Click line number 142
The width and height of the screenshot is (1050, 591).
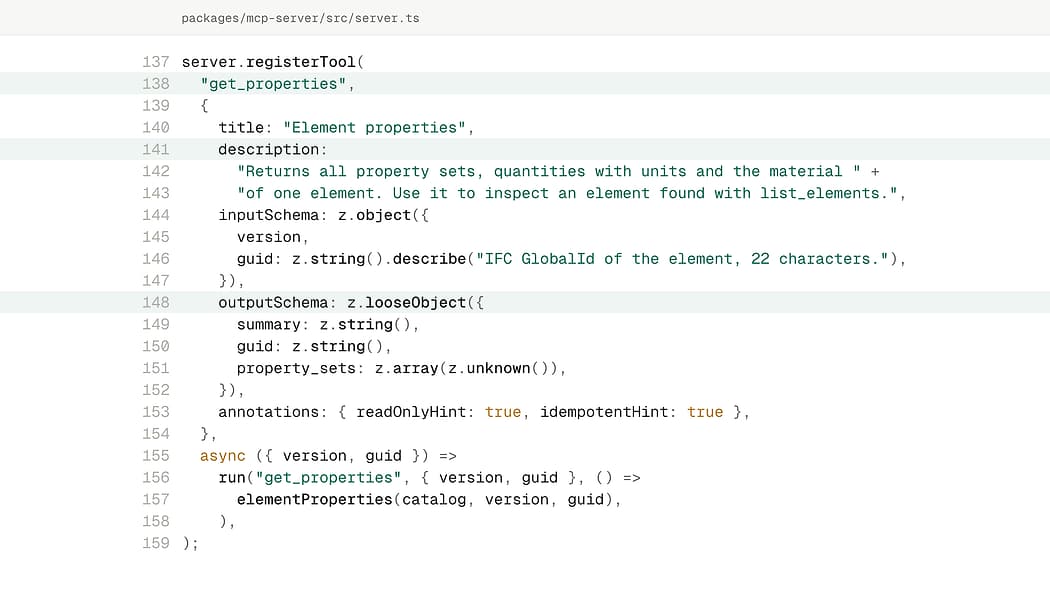pyautogui.click(x=155, y=171)
